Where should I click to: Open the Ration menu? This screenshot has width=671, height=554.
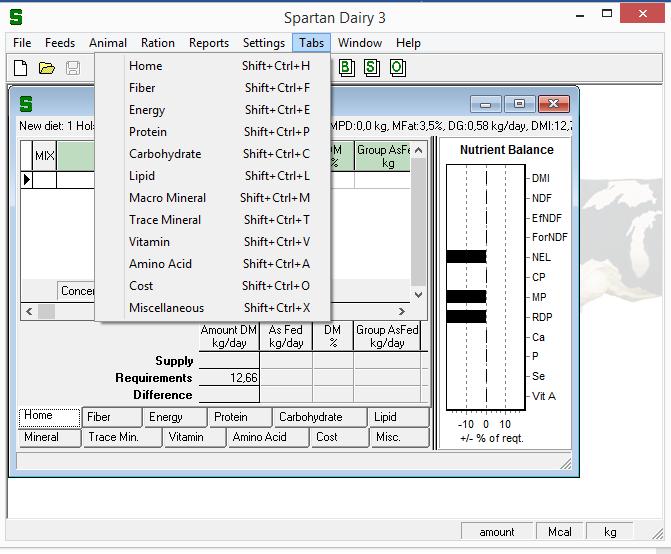coord(158,43)
